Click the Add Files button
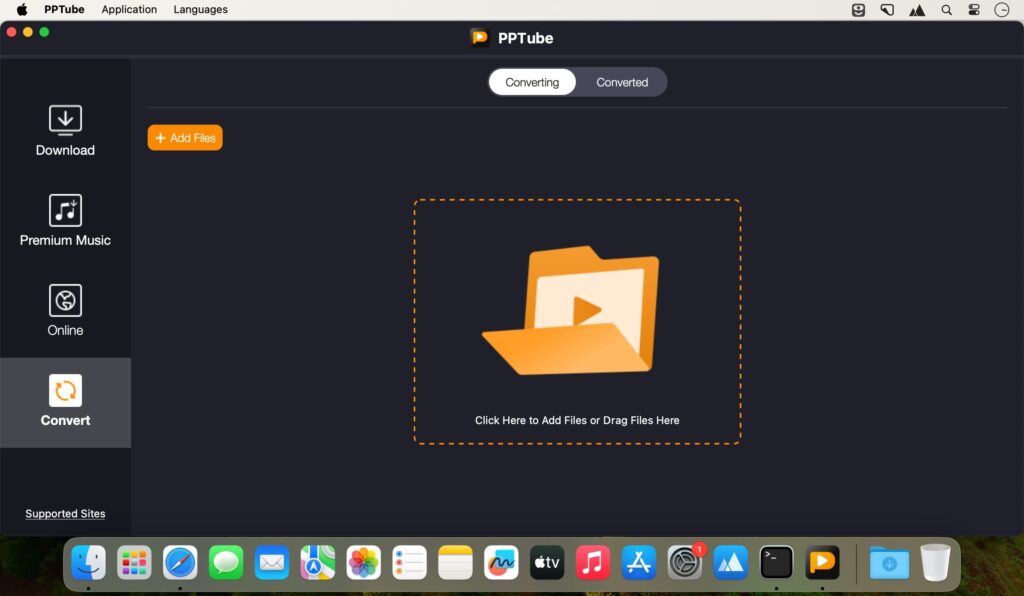The width and height of the screenshot is (1024, 596). coord(184,137)
